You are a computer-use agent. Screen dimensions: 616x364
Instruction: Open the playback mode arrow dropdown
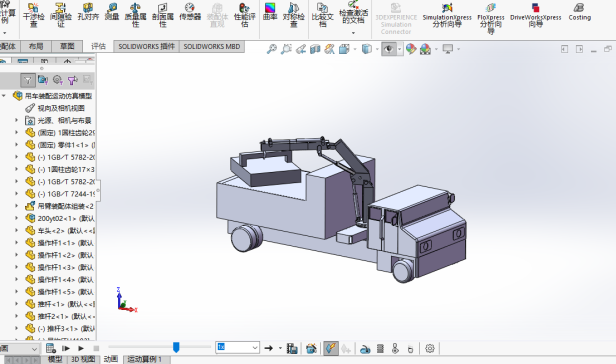pos(280,348)
